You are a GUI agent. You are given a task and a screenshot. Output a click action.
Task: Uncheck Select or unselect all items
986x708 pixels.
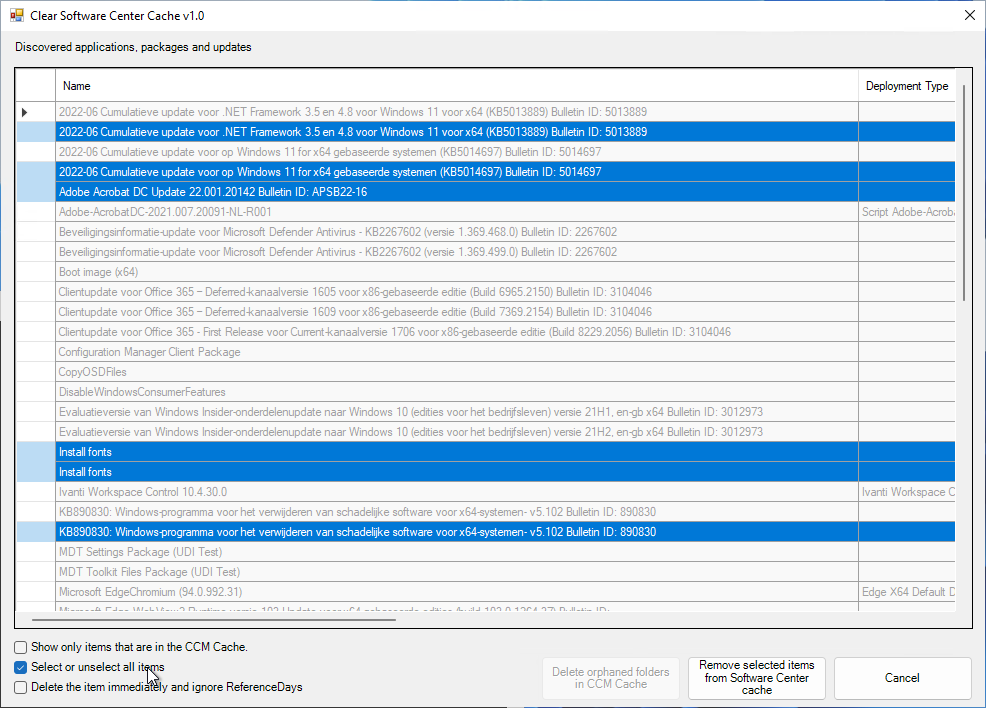click(21, 667)
